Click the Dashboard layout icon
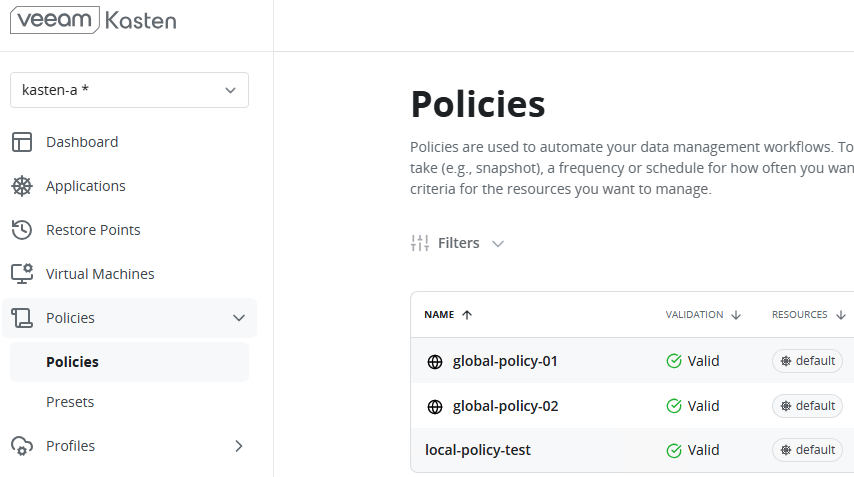The image size is (854, 477). (22, 142)
